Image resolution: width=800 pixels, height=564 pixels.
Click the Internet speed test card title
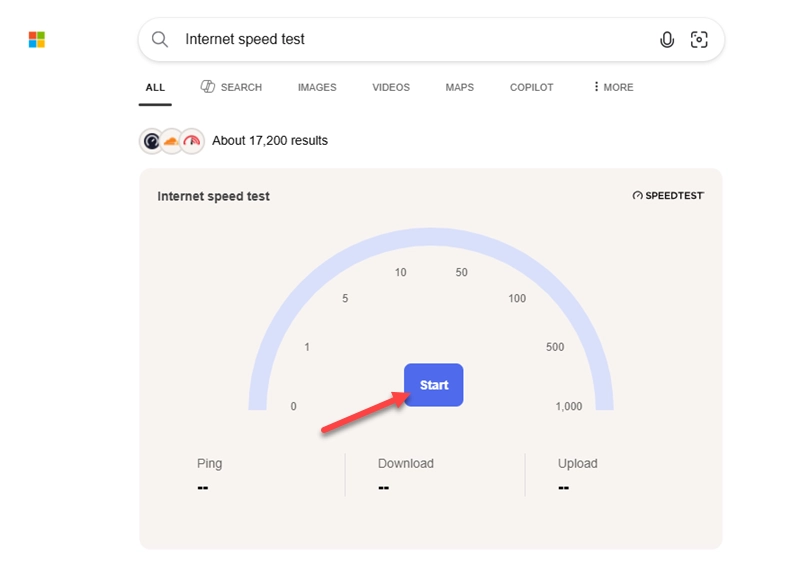tap(213, 197)
